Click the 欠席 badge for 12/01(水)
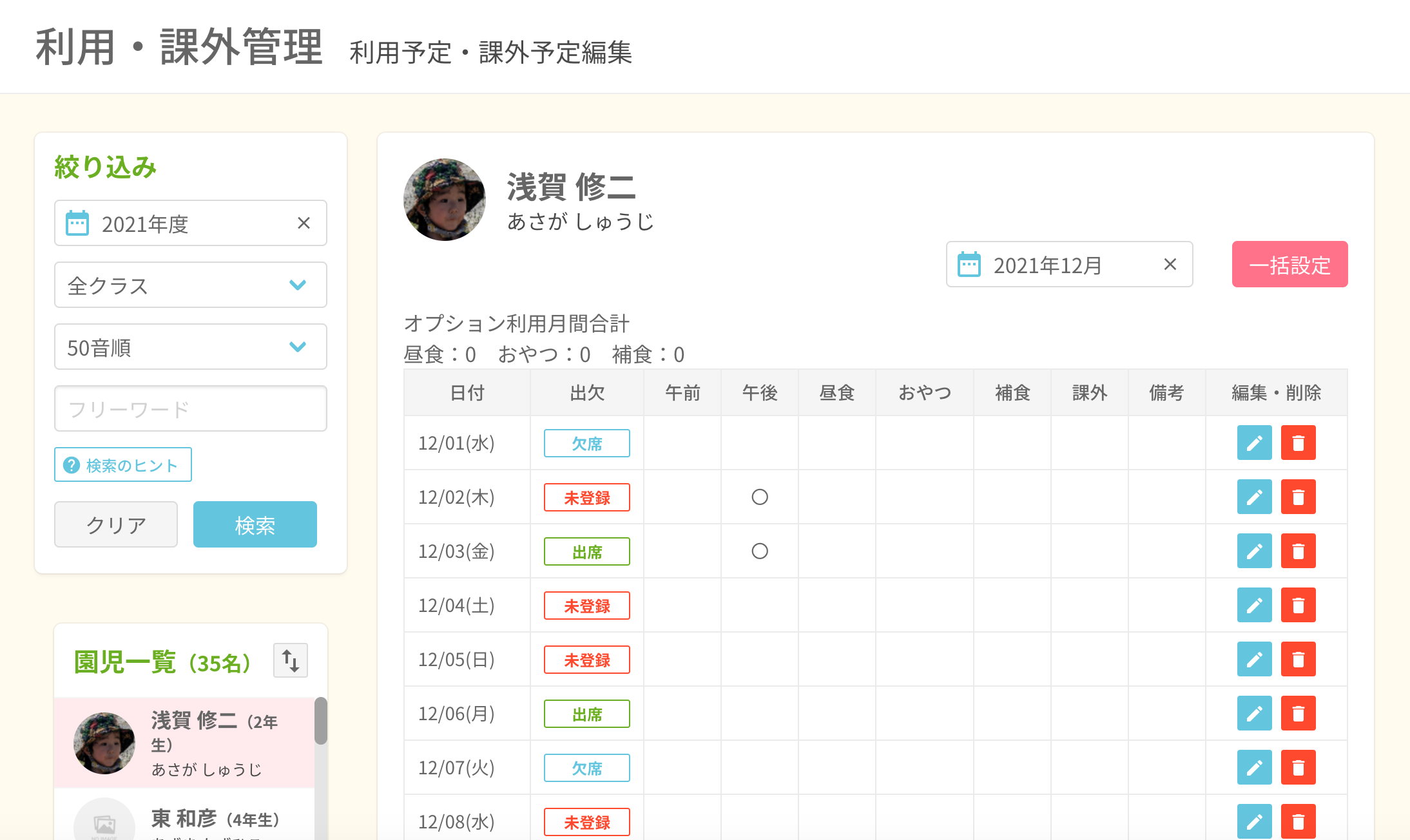 pyautogui.click(x=587, y=443)
